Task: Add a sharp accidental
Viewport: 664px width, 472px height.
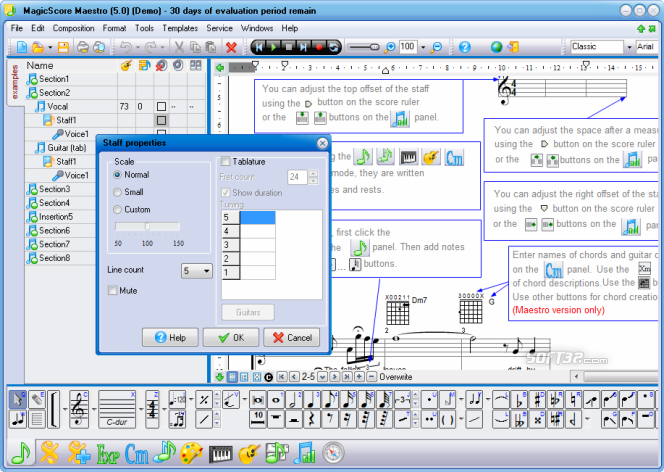Action: 537,399
